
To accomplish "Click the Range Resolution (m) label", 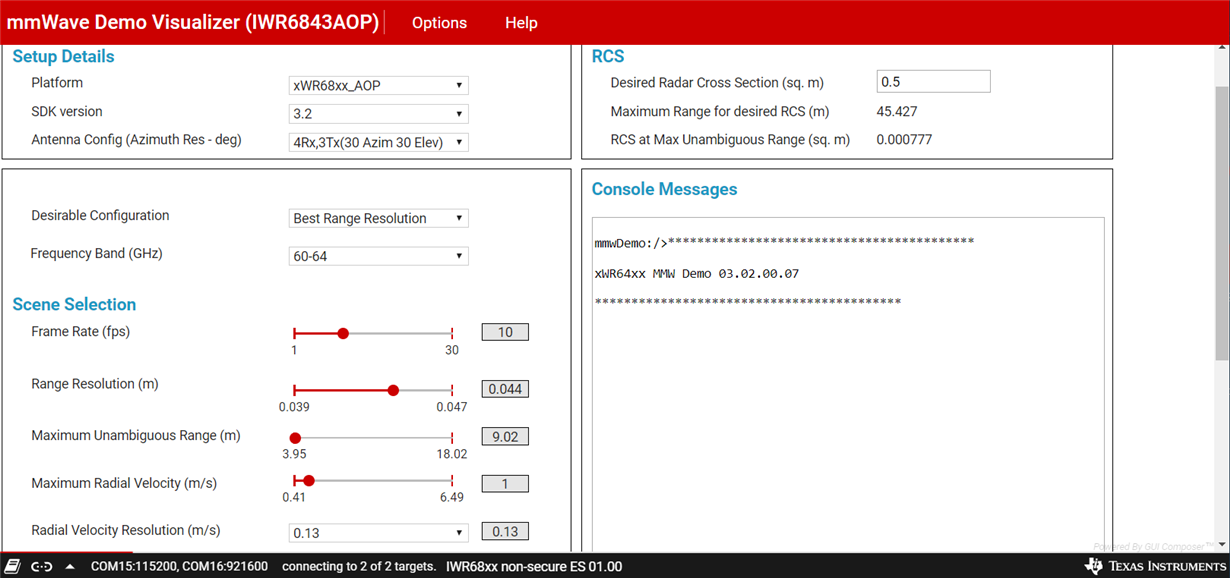I will [x=95, y=383].
